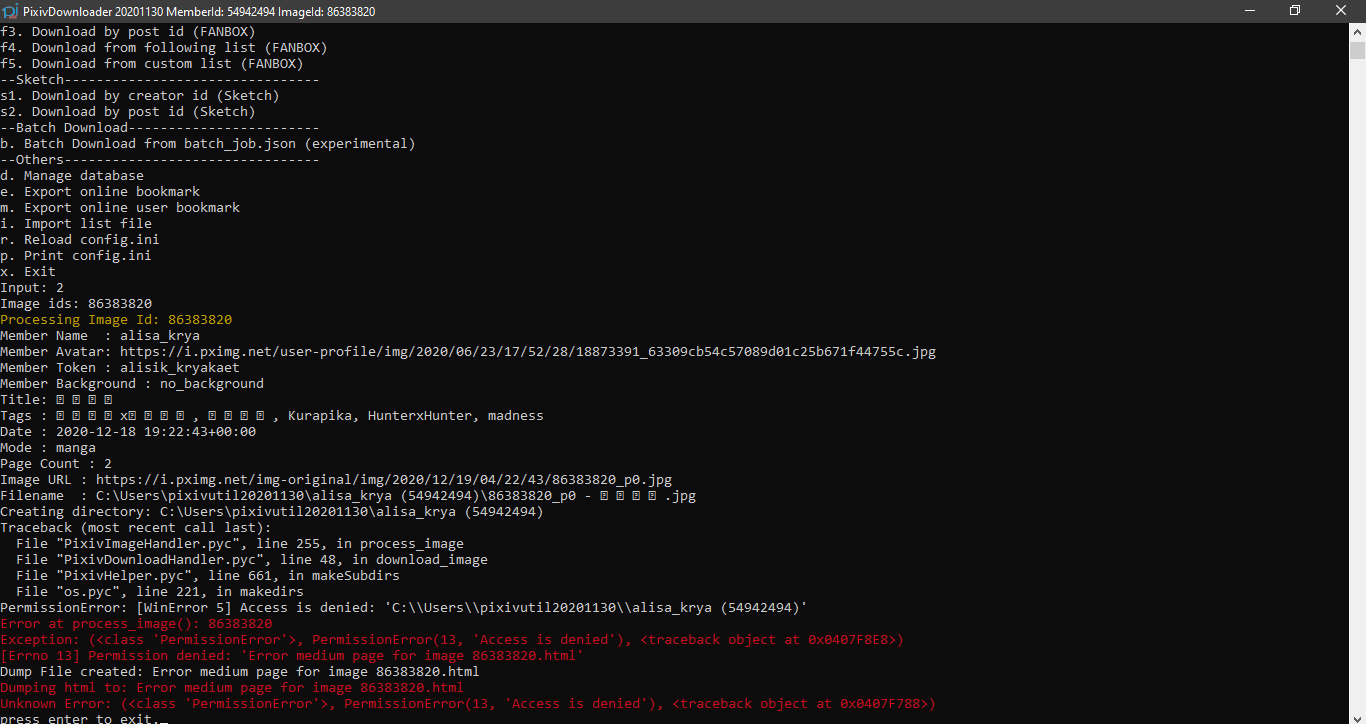Click the line 'f5. Download from custom list (FANBOX)'

pos(152,64)
